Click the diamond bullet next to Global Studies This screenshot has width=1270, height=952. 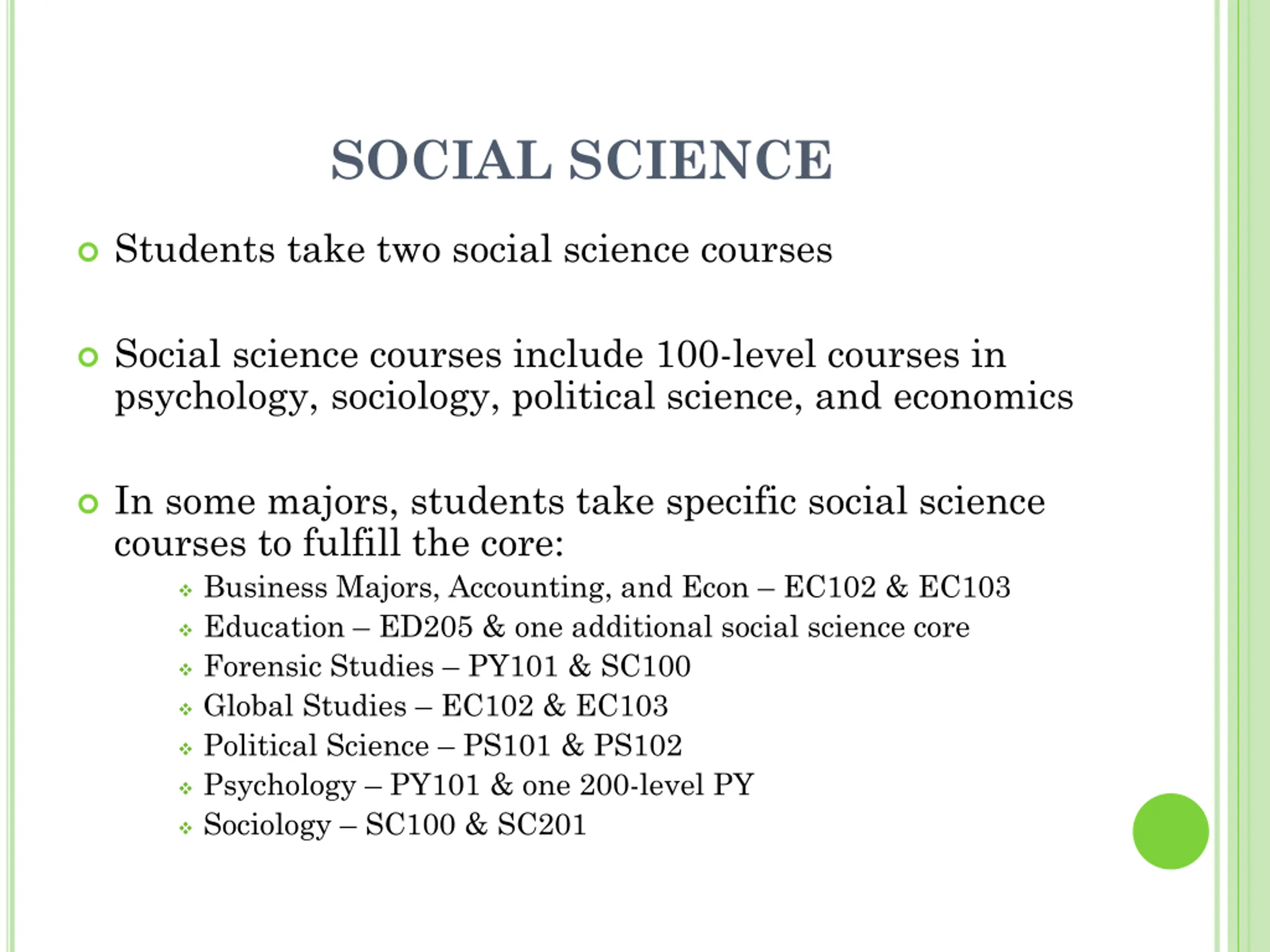186,709
